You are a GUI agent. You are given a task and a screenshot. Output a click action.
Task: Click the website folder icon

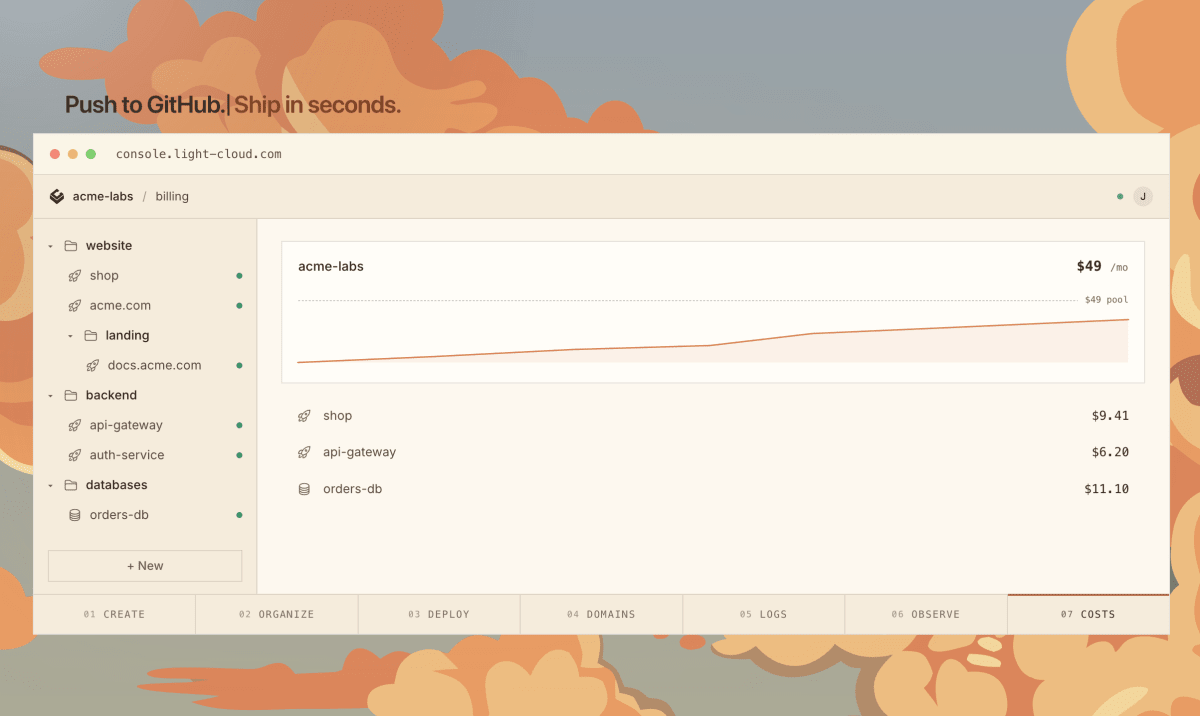tap(71, 246)
